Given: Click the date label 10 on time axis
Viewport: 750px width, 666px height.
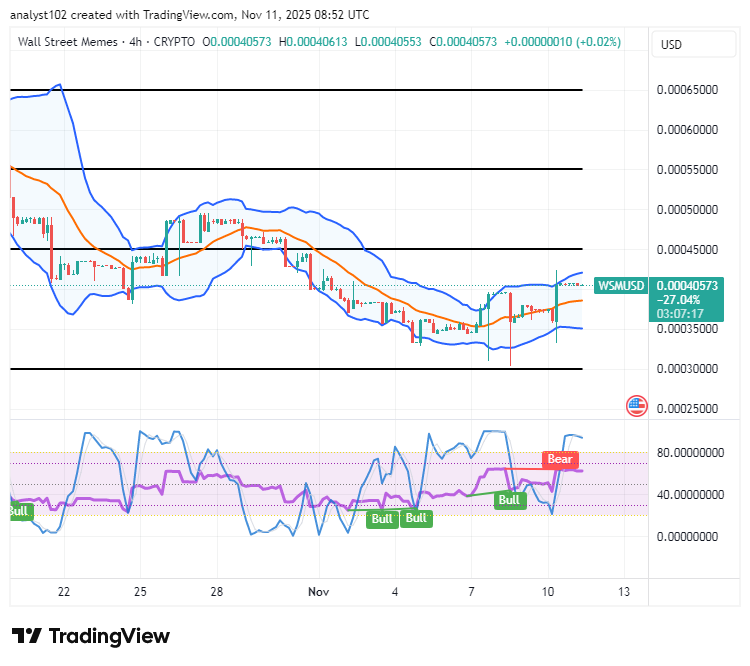Looking at the screenshot, I should click(x=548, y=592).
